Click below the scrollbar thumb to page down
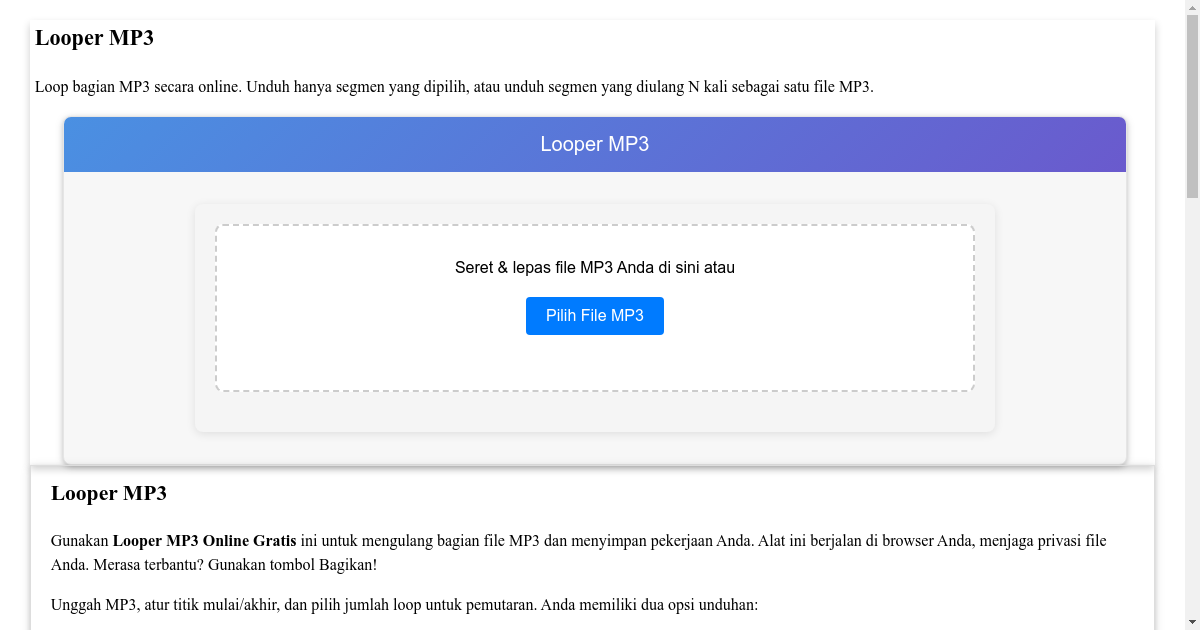The height and width of the screenshot is (630, 1200). [x=1191, y=400]
